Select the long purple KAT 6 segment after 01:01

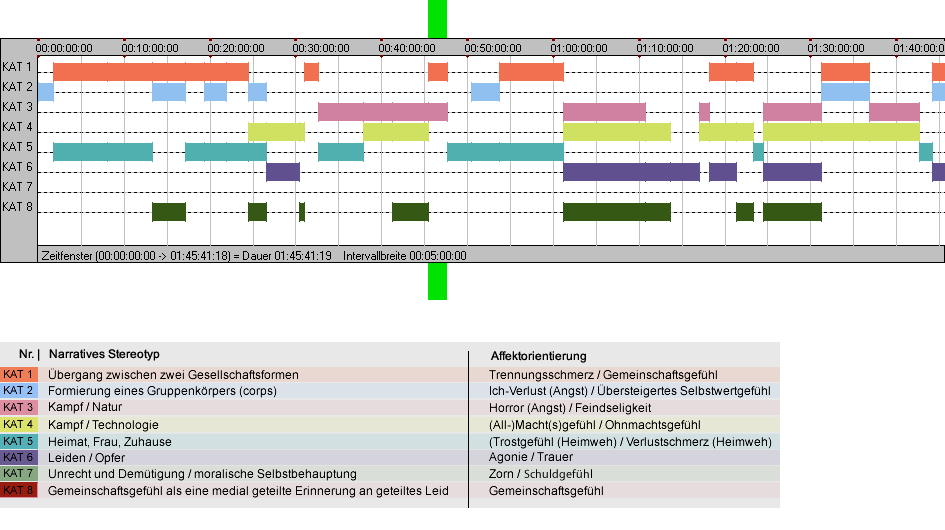[632, 172]
